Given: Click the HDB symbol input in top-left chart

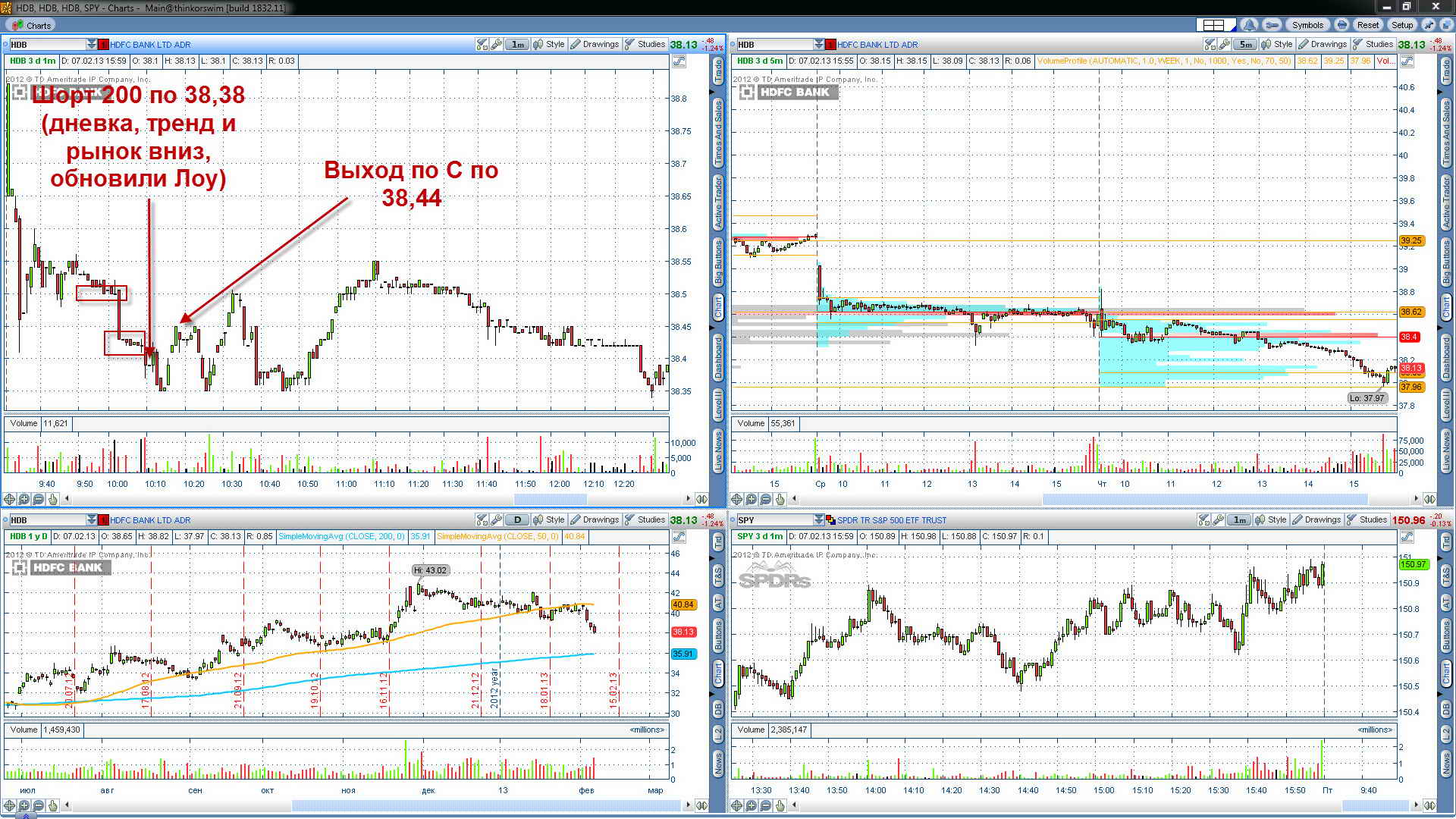Looking at the screenshot, I should click(47, 45).
